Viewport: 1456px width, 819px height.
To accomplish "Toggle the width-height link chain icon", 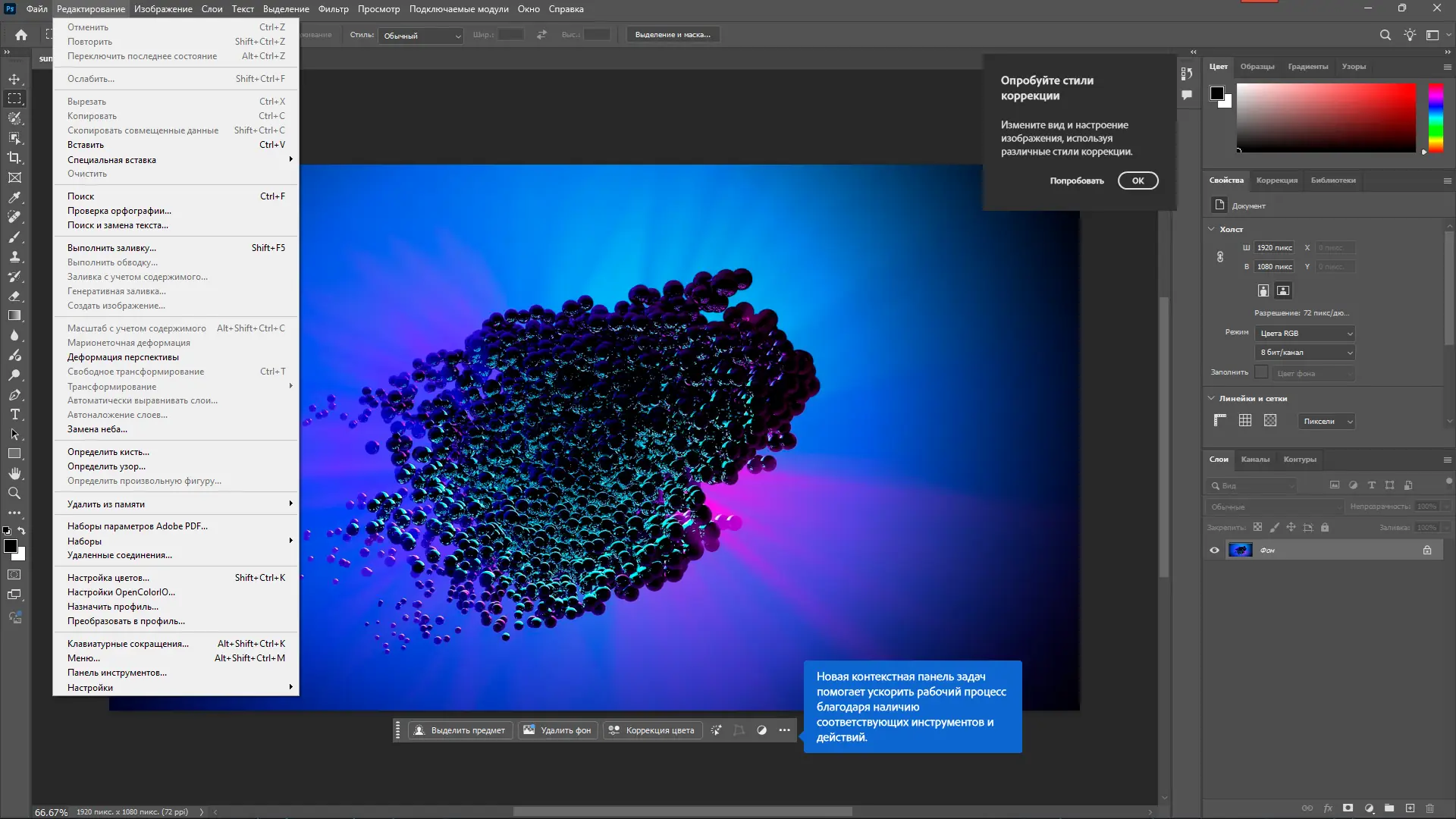I will click(x=1220, y=257).
